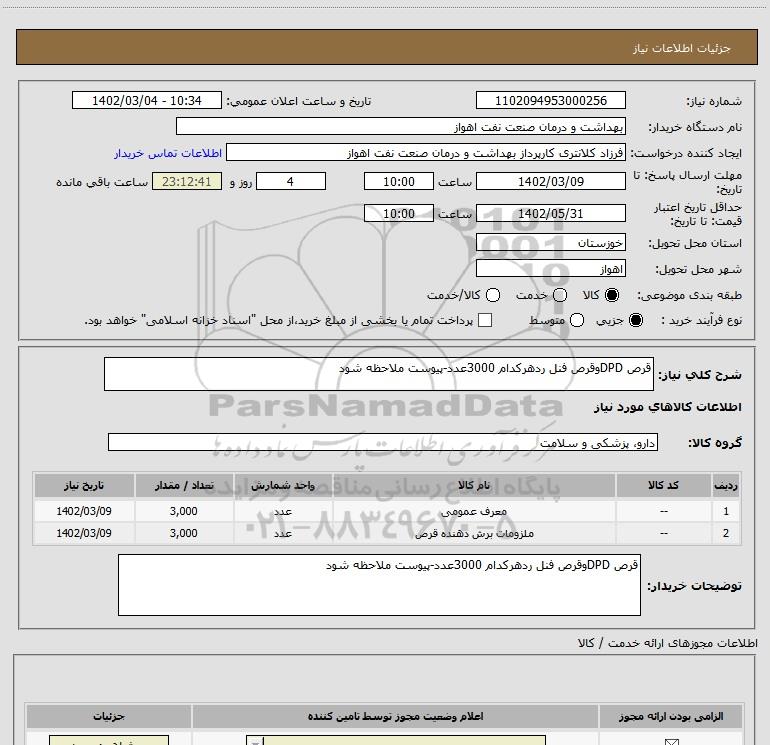Screen dimensions: 770x745
Task: Click the unit عدد in the معرف عمومی row
Action: click(283, 511)
